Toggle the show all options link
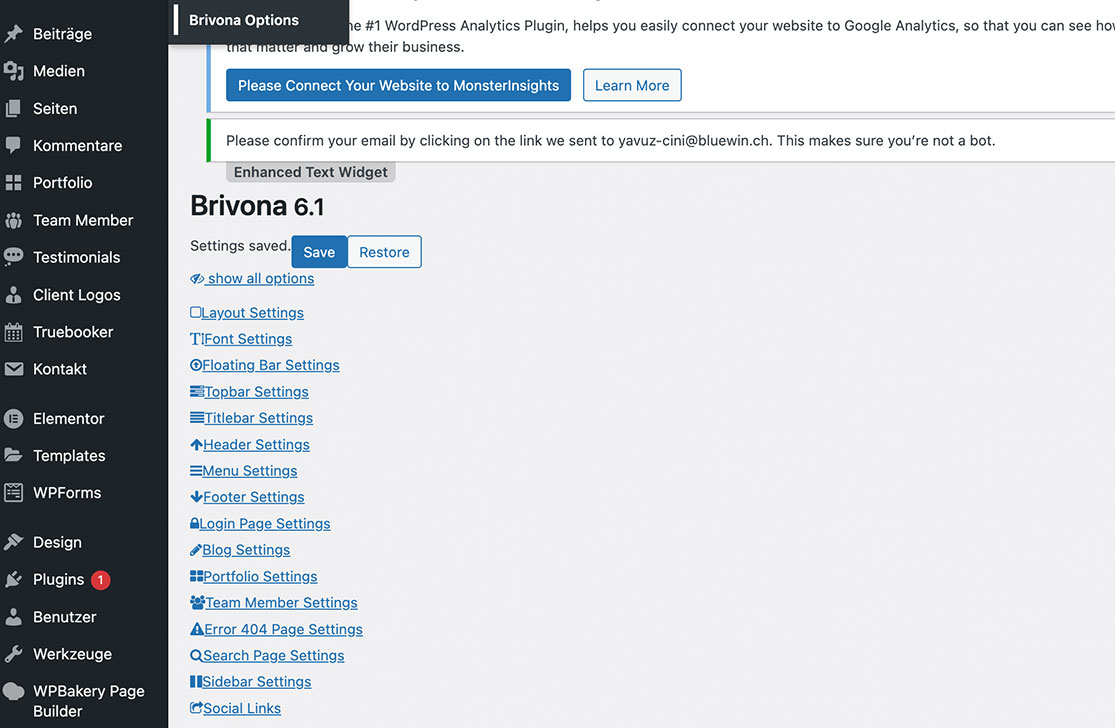 click(x=252, y=279)
